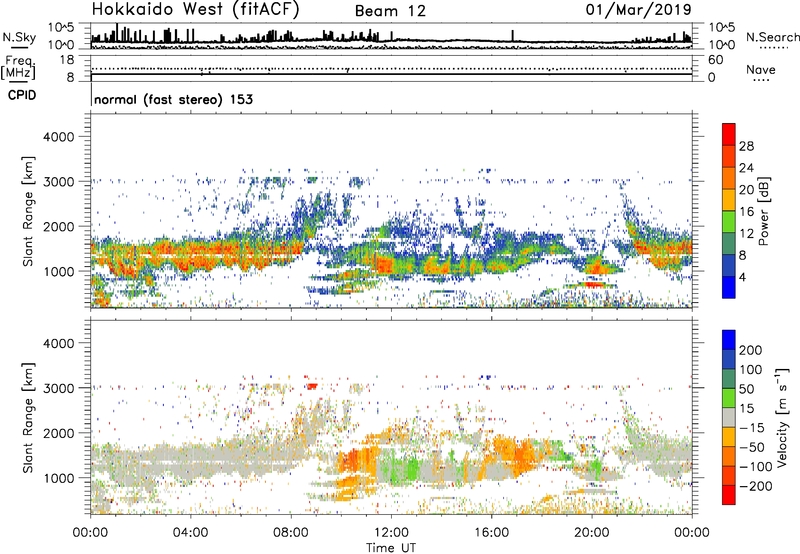Click the power colorbar '4' label

[x=742, y=277]
